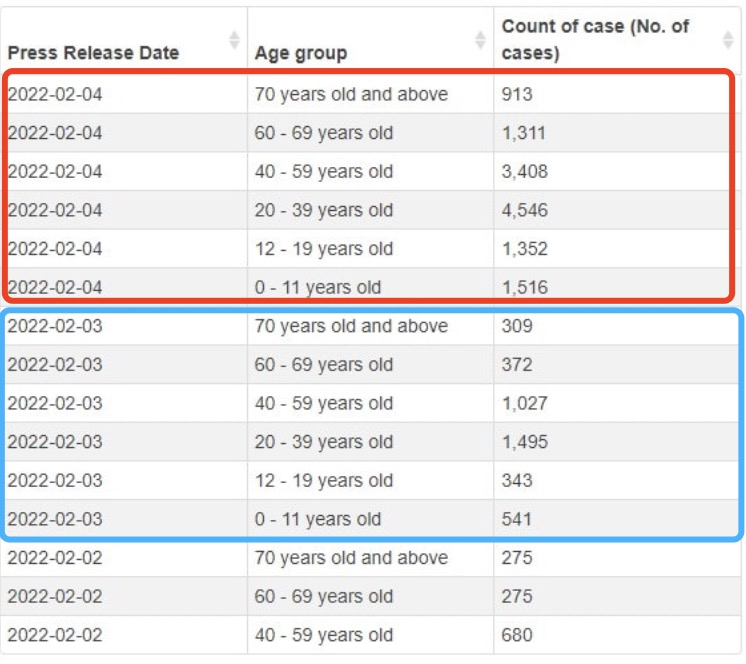Image resolution: width=746 pixels, height=664 pixels.
Task: Sort by Press Release Date column arrows
Action: tap(234, 40)
